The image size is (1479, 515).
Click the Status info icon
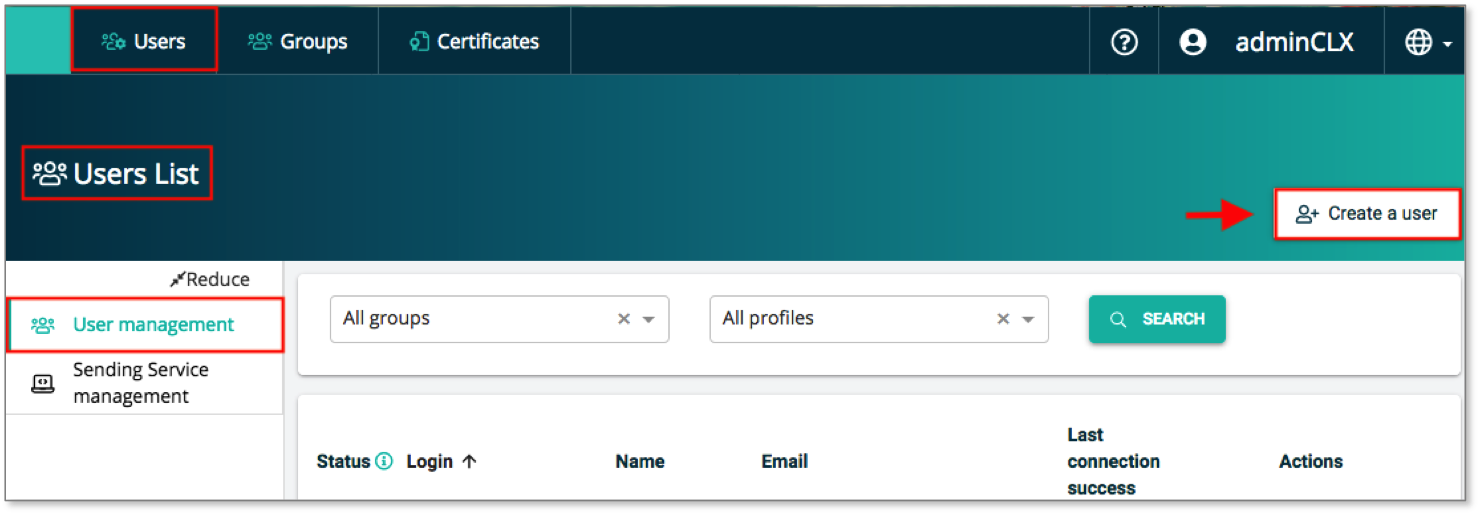(384, 461)
